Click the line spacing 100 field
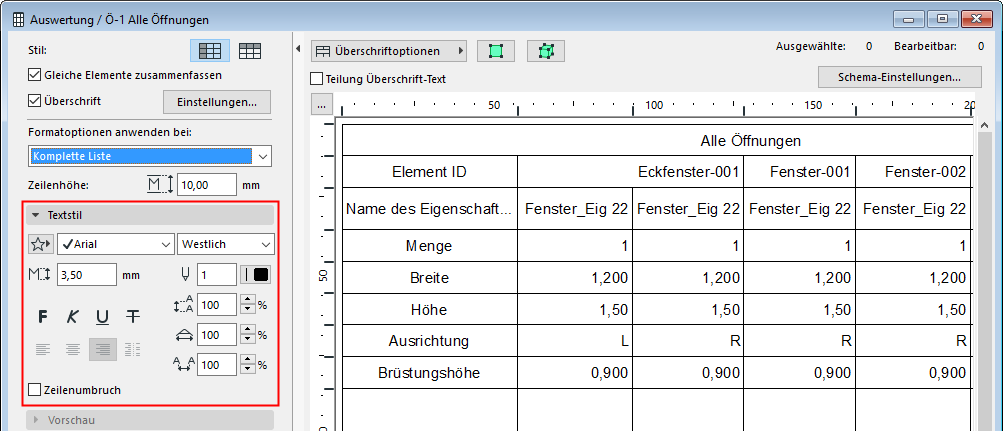The width and height of the screenshot is (1003, 431). pos(218,305)
